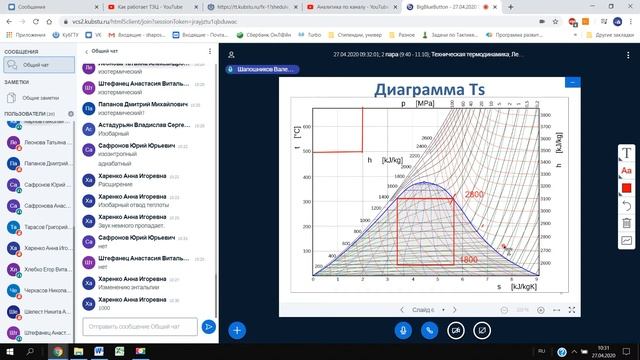The height and width of the screenshot is (360, 640).
Task: Switch to 'Как работает ТЭЦ' YouTube tab
Action: click(153, 7)
